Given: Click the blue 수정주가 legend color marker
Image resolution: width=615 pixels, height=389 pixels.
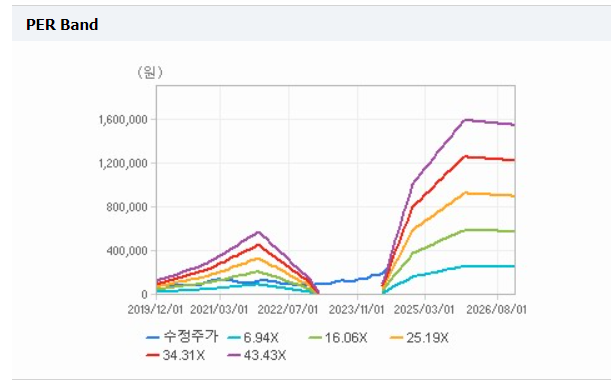Looking at the screenshot, I should pyautogui.click(x=153, y=337).
